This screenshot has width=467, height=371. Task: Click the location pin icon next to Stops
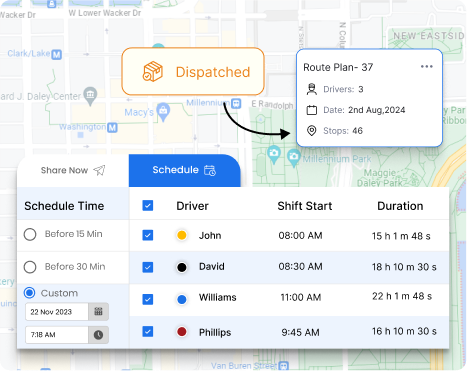point(312,131)
